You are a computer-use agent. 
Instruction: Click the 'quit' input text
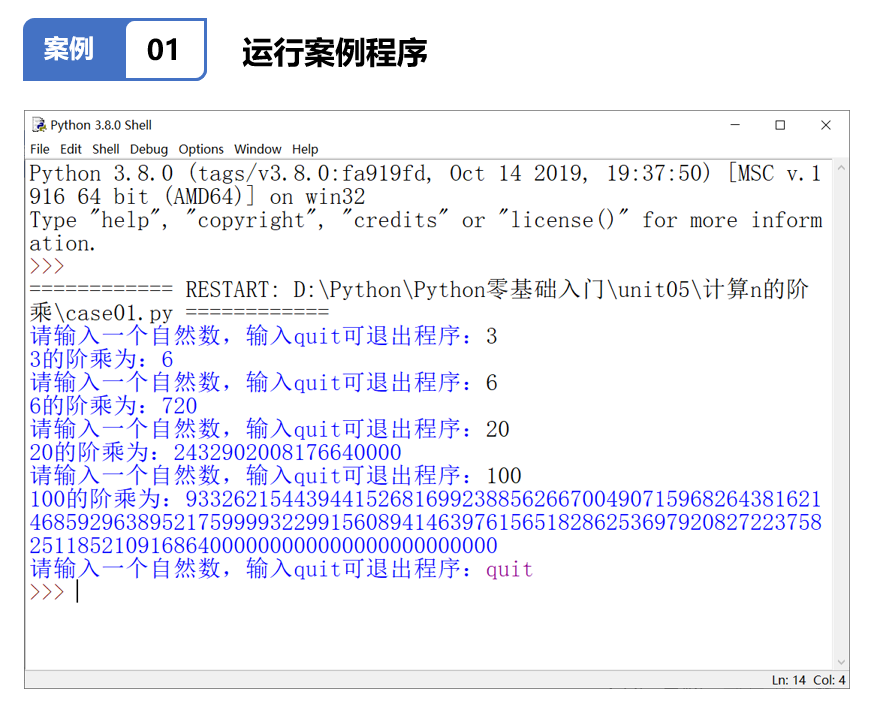tap(509, 569)
